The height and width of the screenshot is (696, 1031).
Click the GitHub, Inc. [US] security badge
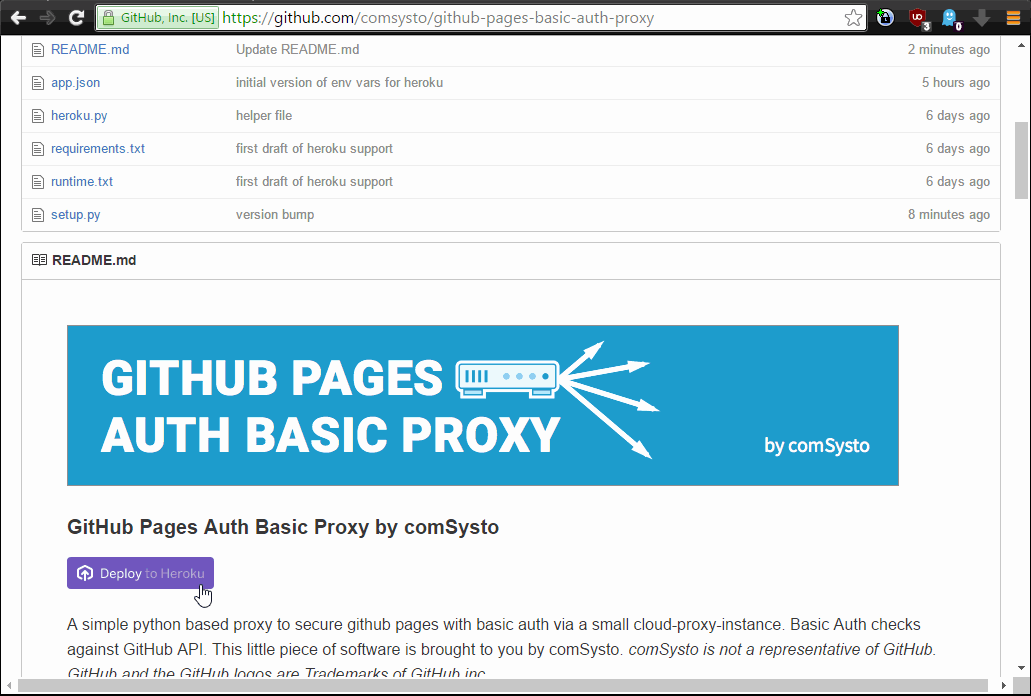[158, 18]
